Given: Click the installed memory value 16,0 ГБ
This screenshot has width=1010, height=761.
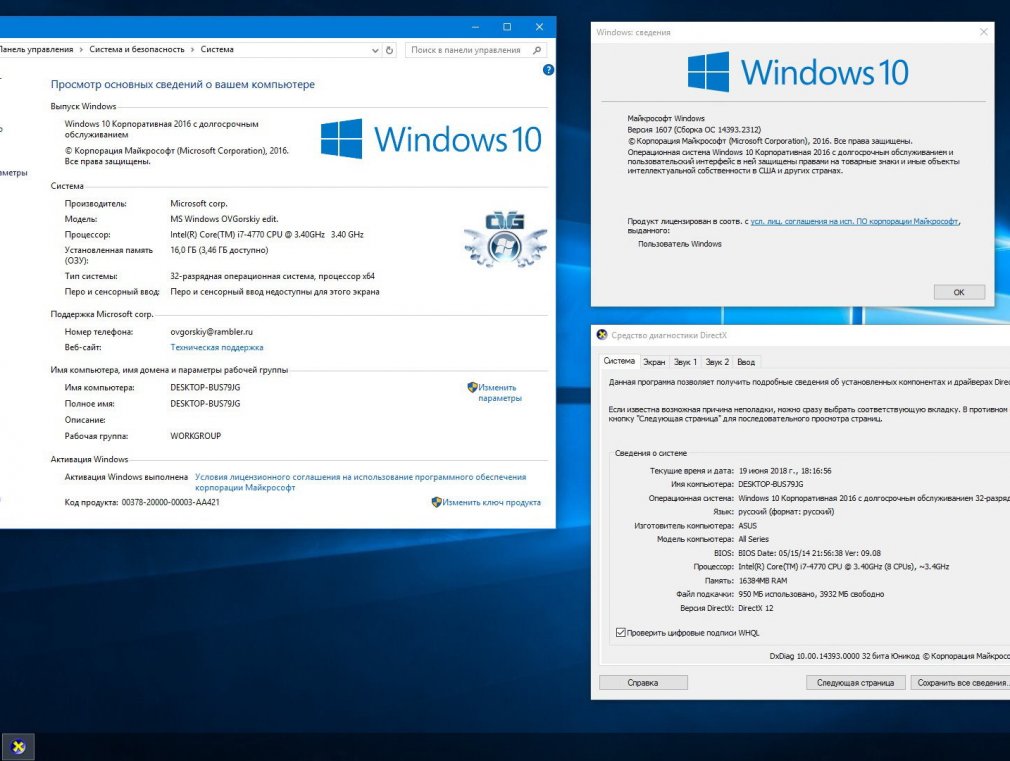Looking at the screenshot, I should point(219,250).
